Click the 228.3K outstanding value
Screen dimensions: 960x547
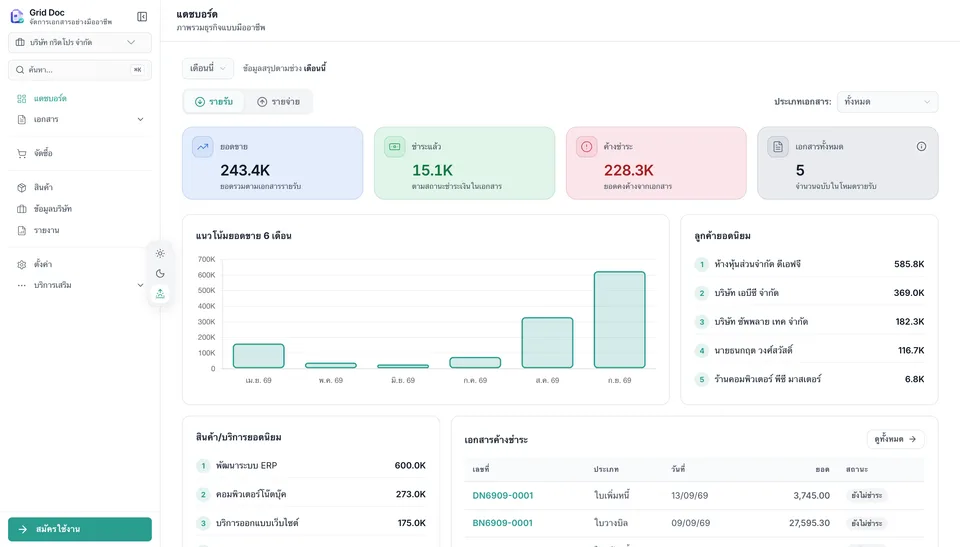point(629,170)
